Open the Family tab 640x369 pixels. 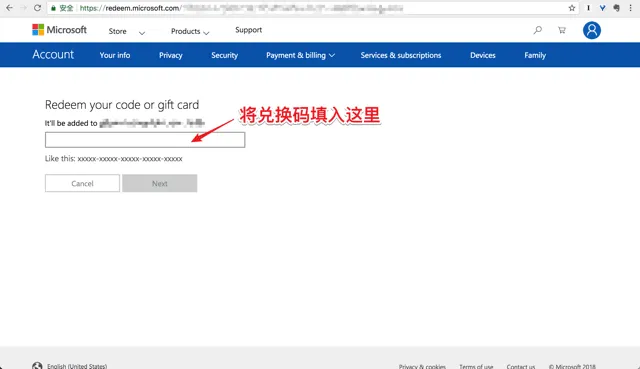click(535, 55)
